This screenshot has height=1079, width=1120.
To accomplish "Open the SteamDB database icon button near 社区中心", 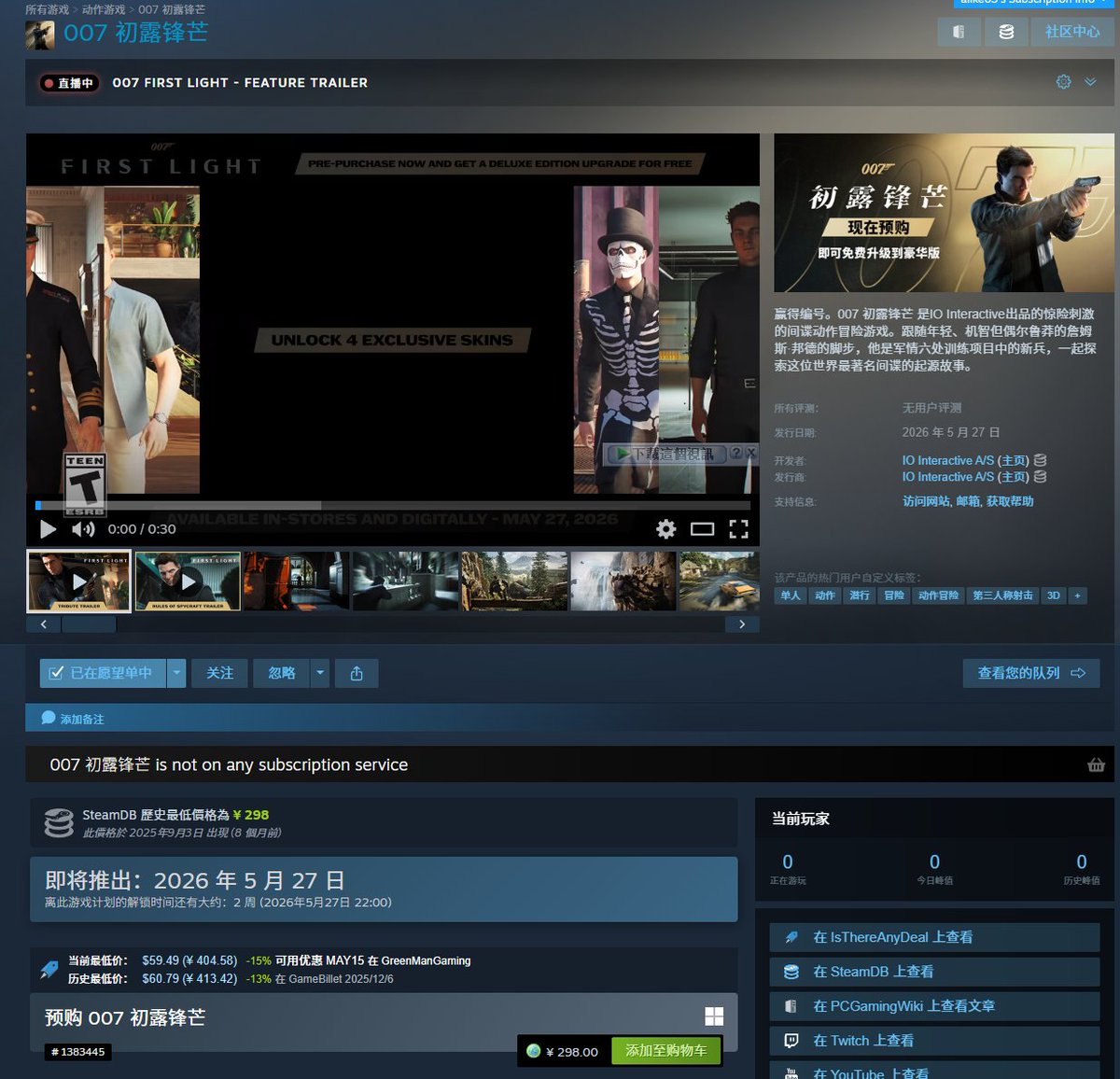I will tap(1006, 32).
